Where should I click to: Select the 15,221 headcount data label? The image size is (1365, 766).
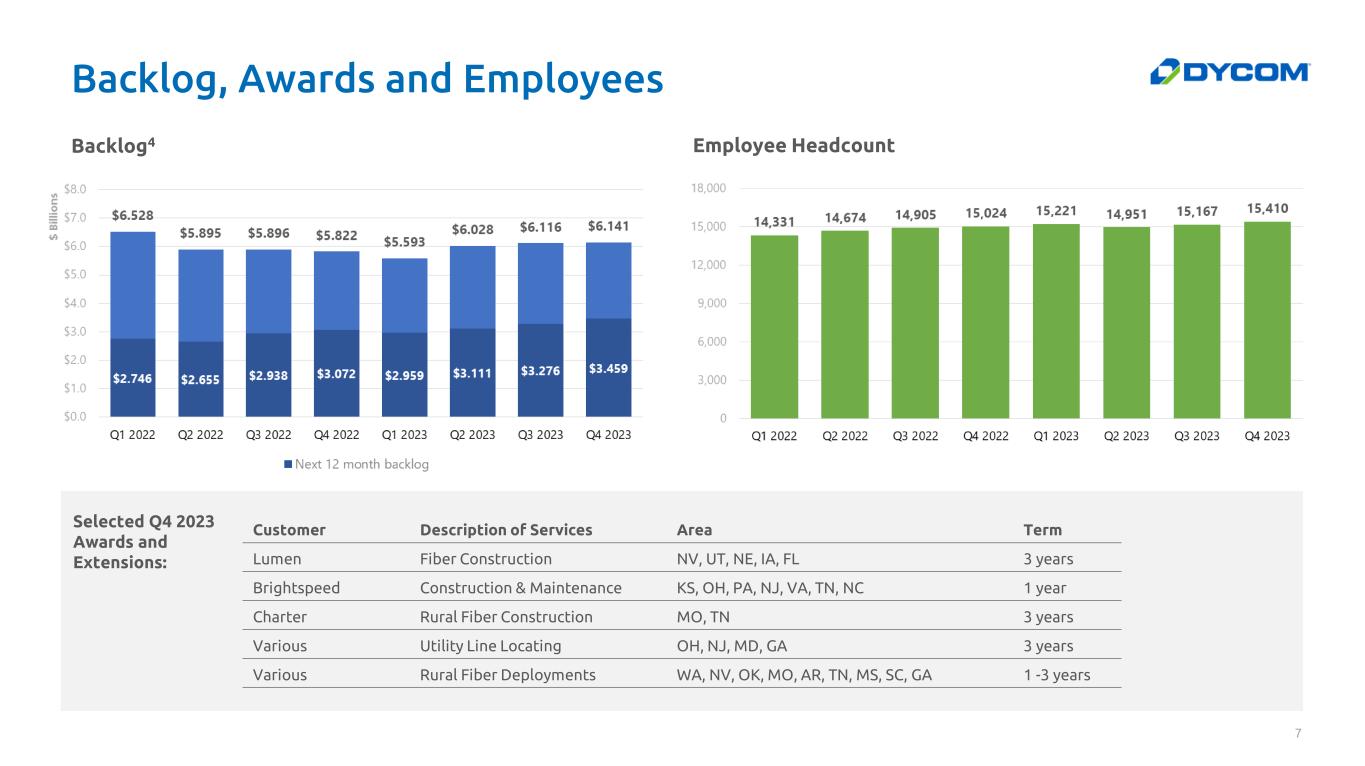pyautogui.click(x=1056, y=211)
